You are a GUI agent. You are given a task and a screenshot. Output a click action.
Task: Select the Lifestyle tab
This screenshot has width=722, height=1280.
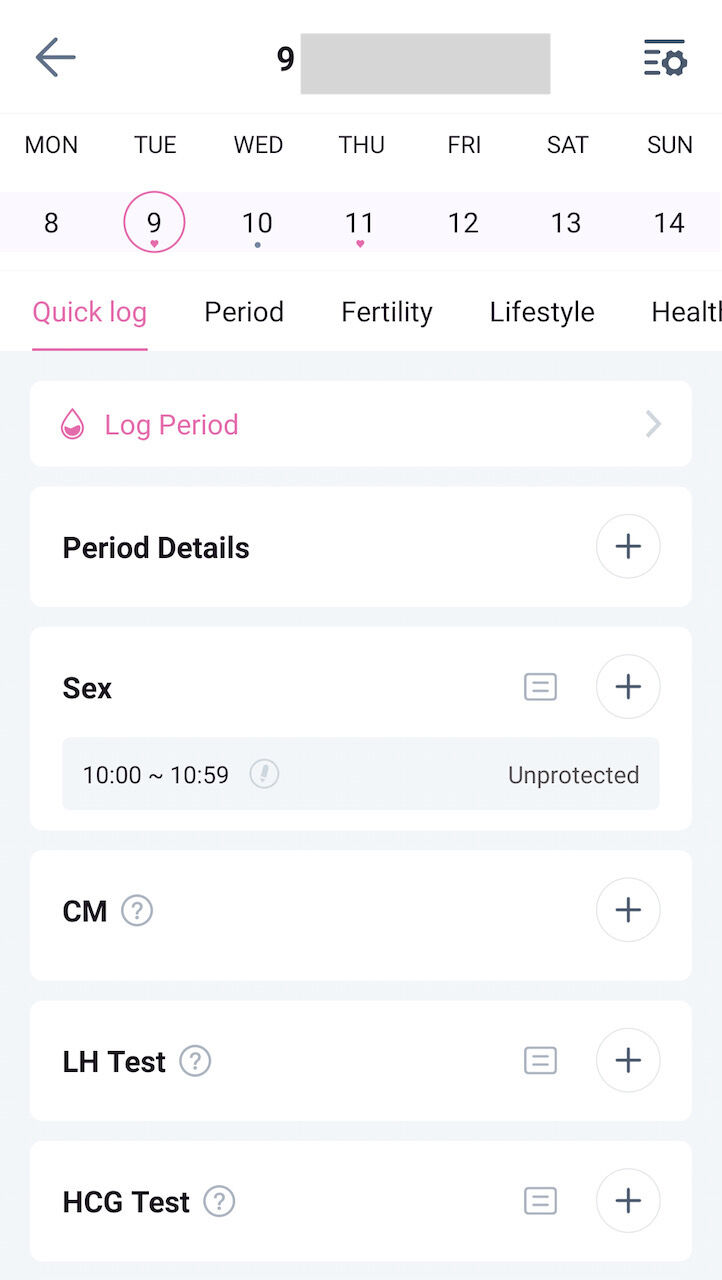[x=542, y=312]
